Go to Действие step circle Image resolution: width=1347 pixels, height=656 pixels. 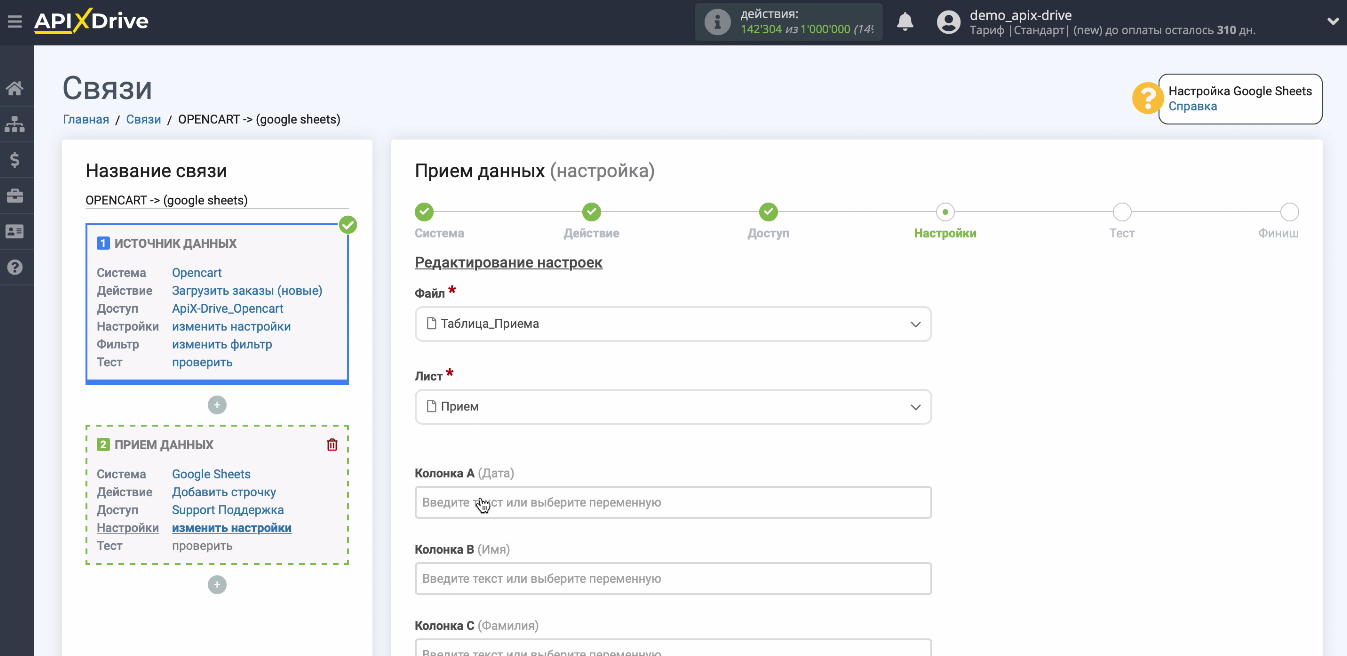point(592,212)
